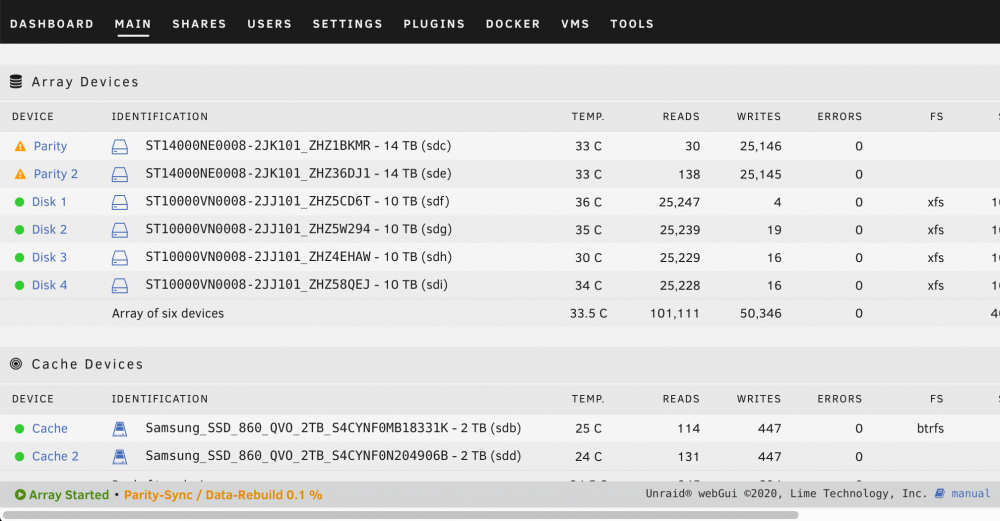1000x521 pixels.
Task: Open the Disk 1 device link
Action: 49,202
